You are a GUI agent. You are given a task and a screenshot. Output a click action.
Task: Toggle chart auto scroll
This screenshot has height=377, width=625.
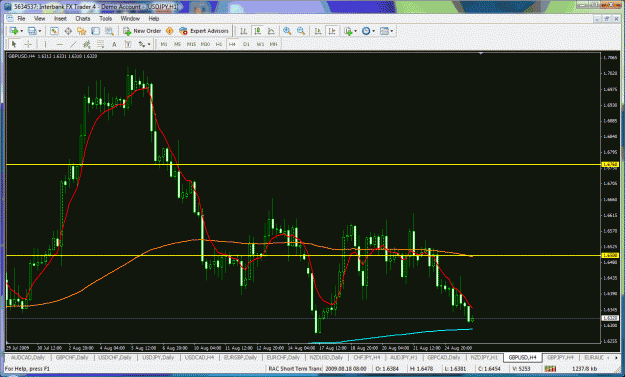318,31
